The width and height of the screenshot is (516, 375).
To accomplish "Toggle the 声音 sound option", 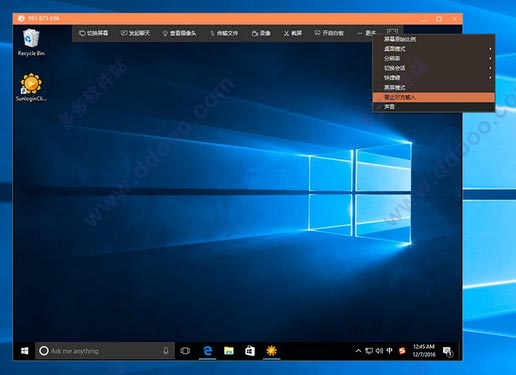I will (433, 107).
